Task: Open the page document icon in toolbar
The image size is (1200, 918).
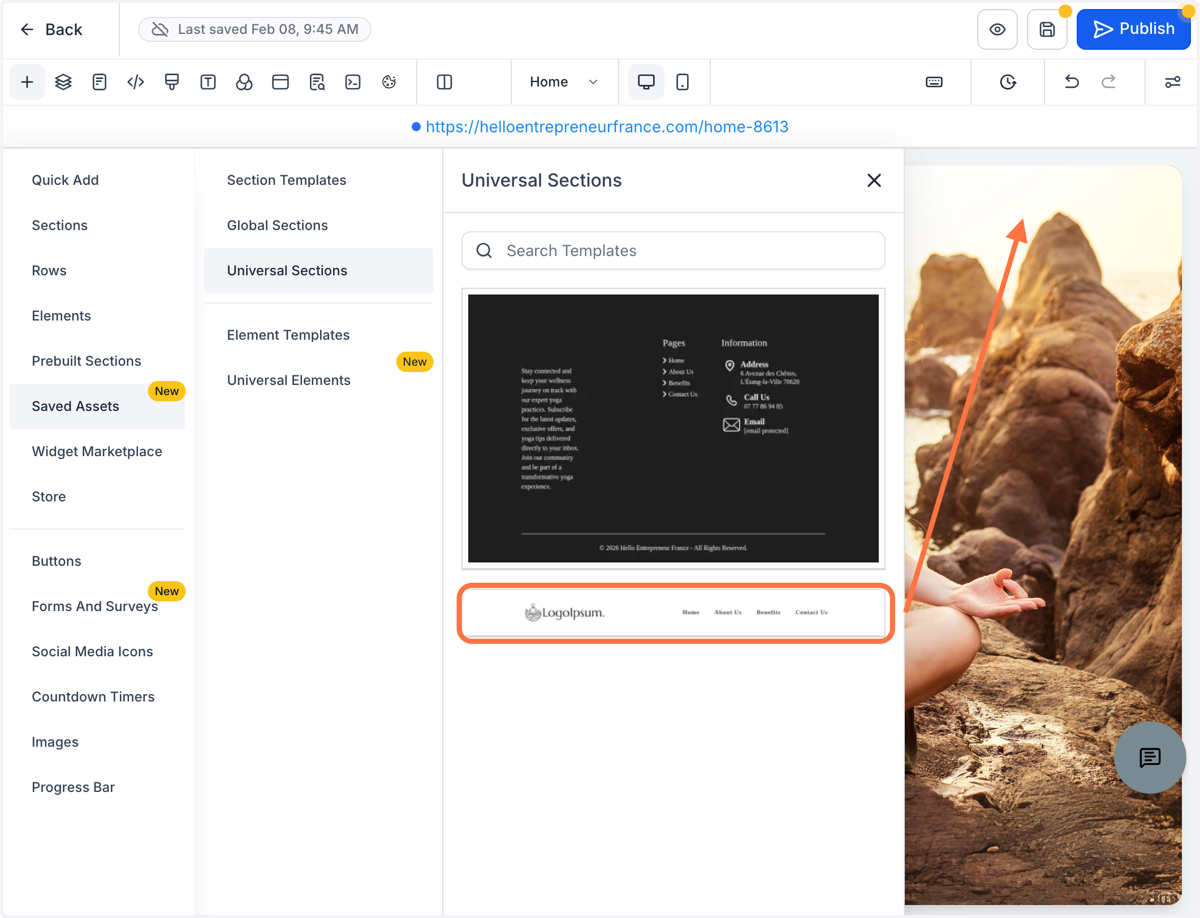Action: [x=99, y=82]
